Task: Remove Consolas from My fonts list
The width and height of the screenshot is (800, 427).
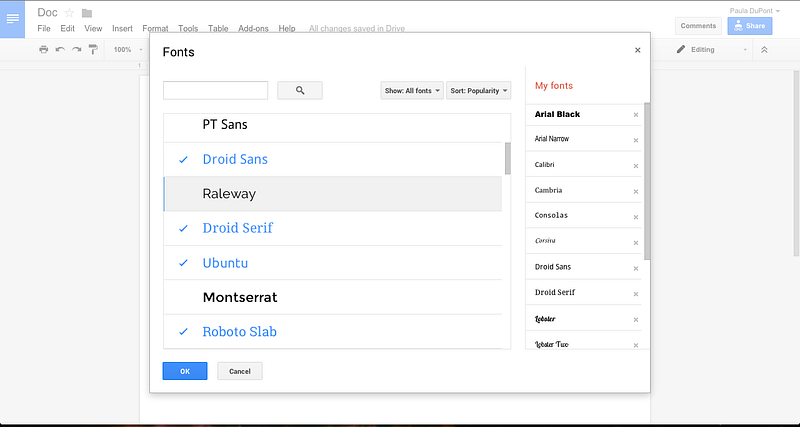Action: click(x=636, y=217)
